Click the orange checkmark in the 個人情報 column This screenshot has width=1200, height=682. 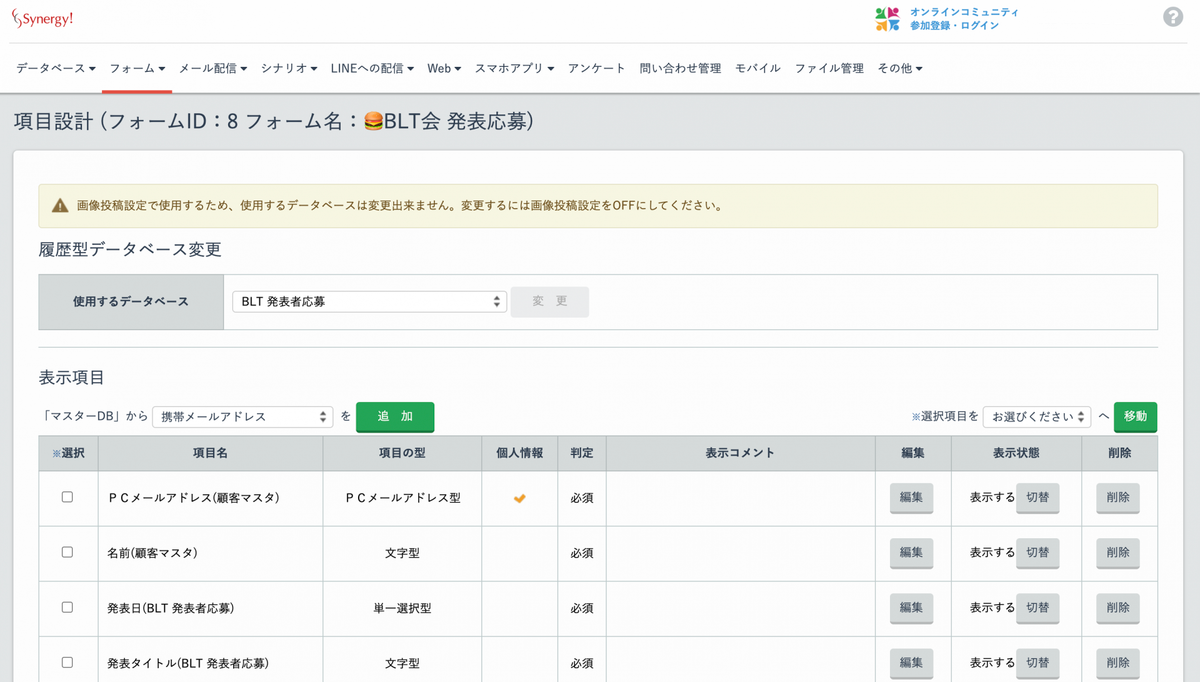coord(519,498)
